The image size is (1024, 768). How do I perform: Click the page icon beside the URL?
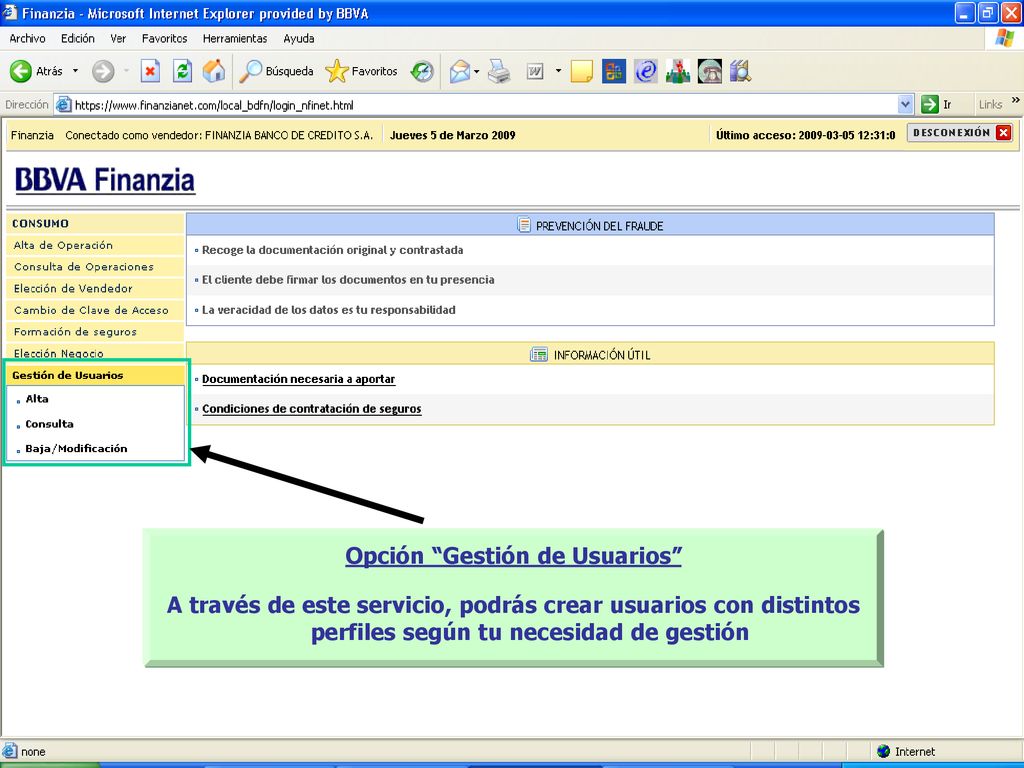(x=63, y=104)
